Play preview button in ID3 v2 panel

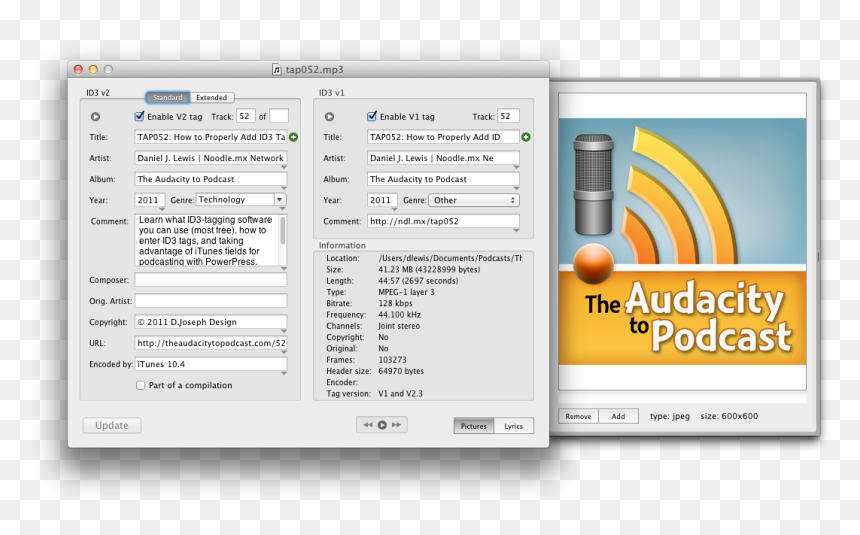click(95, 116)
